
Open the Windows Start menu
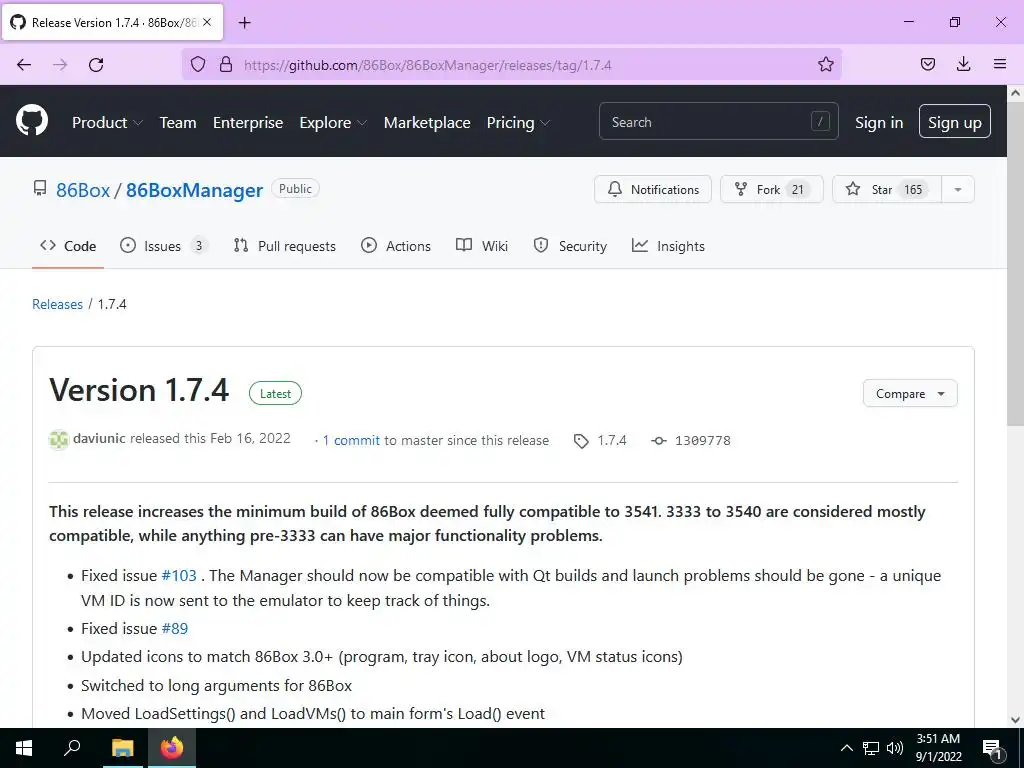(24, 748)
